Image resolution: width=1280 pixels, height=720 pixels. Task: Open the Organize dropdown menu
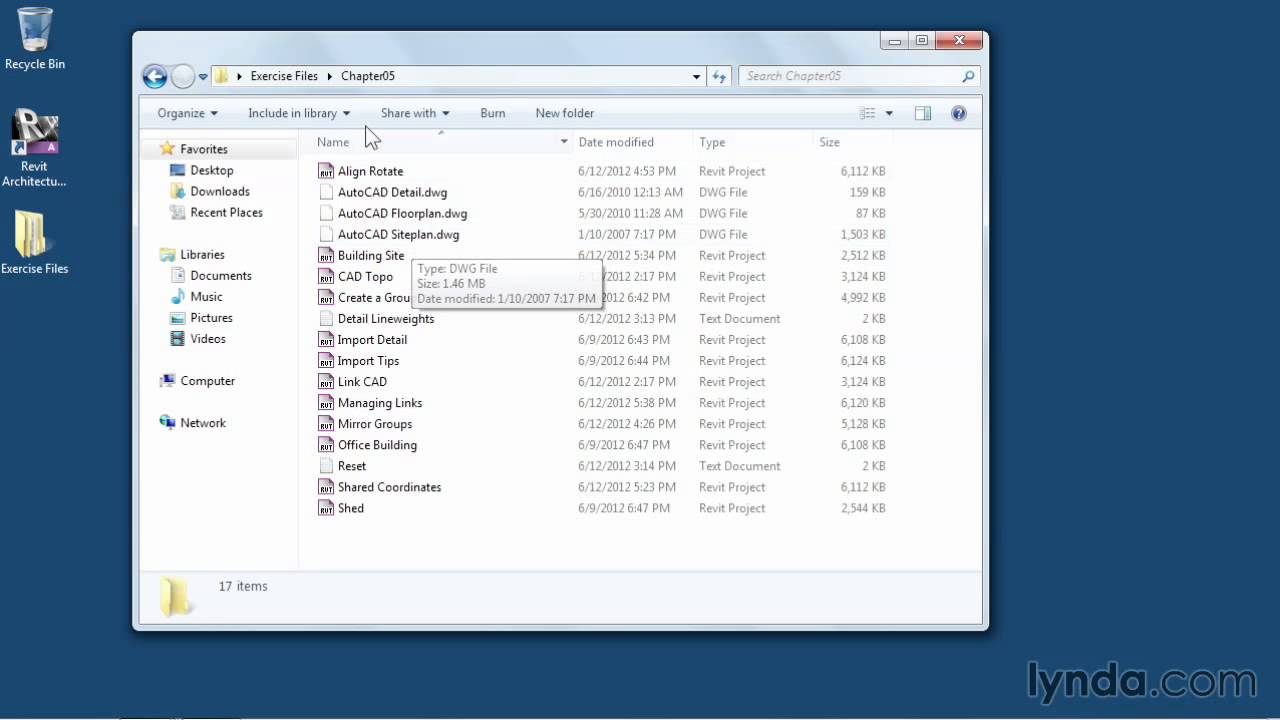[x=187, y=113]
